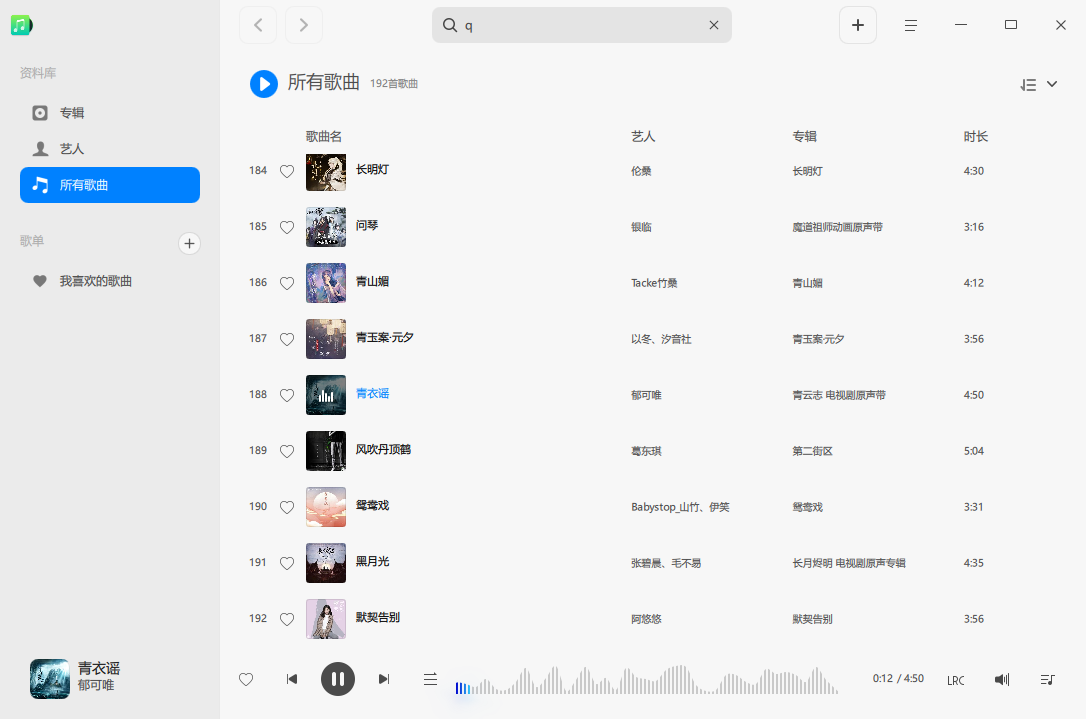Viewport: 1086px width, 719px height.
Task: Open the main hamburger menu
Action: coord(911,25)
